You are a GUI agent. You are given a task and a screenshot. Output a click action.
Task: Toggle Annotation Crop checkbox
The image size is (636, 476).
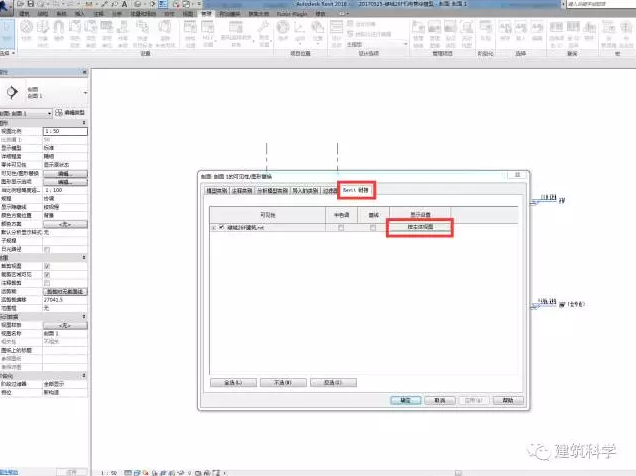pyautogui.click(x=47, y=283)
